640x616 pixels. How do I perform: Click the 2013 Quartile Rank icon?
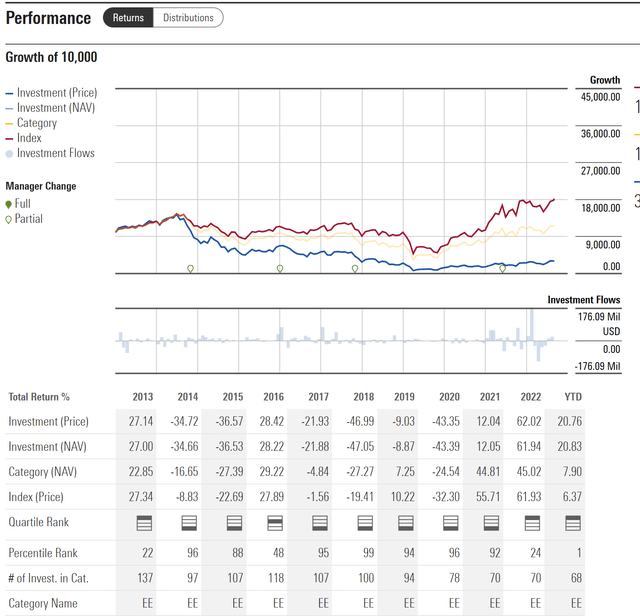point(144,522)
